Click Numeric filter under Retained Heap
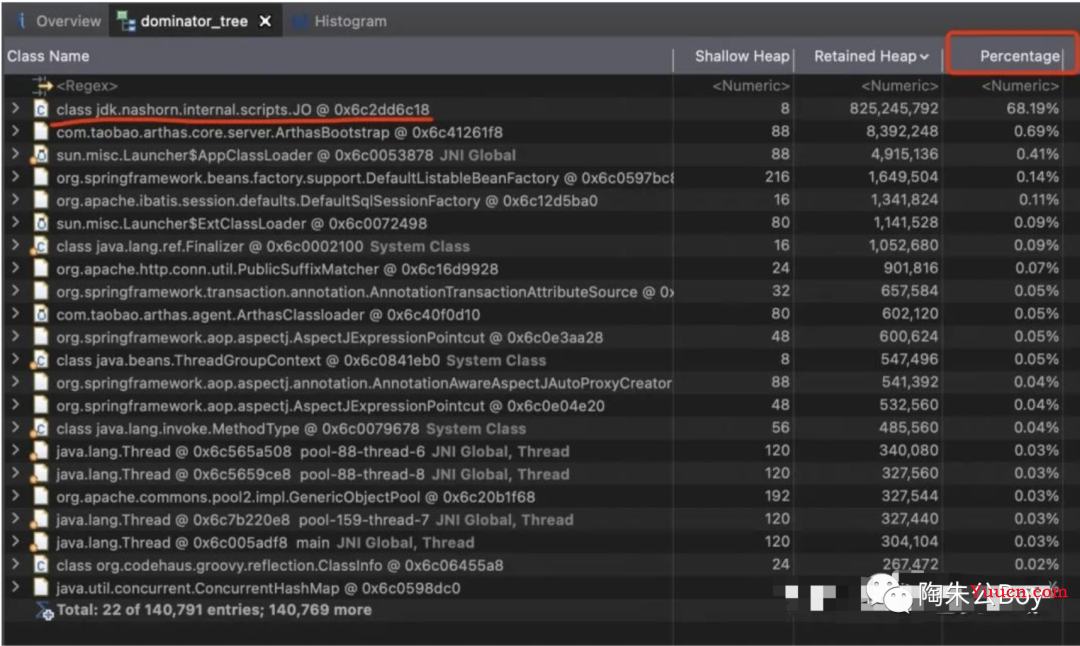1080x646 pixels. point(900,86)
